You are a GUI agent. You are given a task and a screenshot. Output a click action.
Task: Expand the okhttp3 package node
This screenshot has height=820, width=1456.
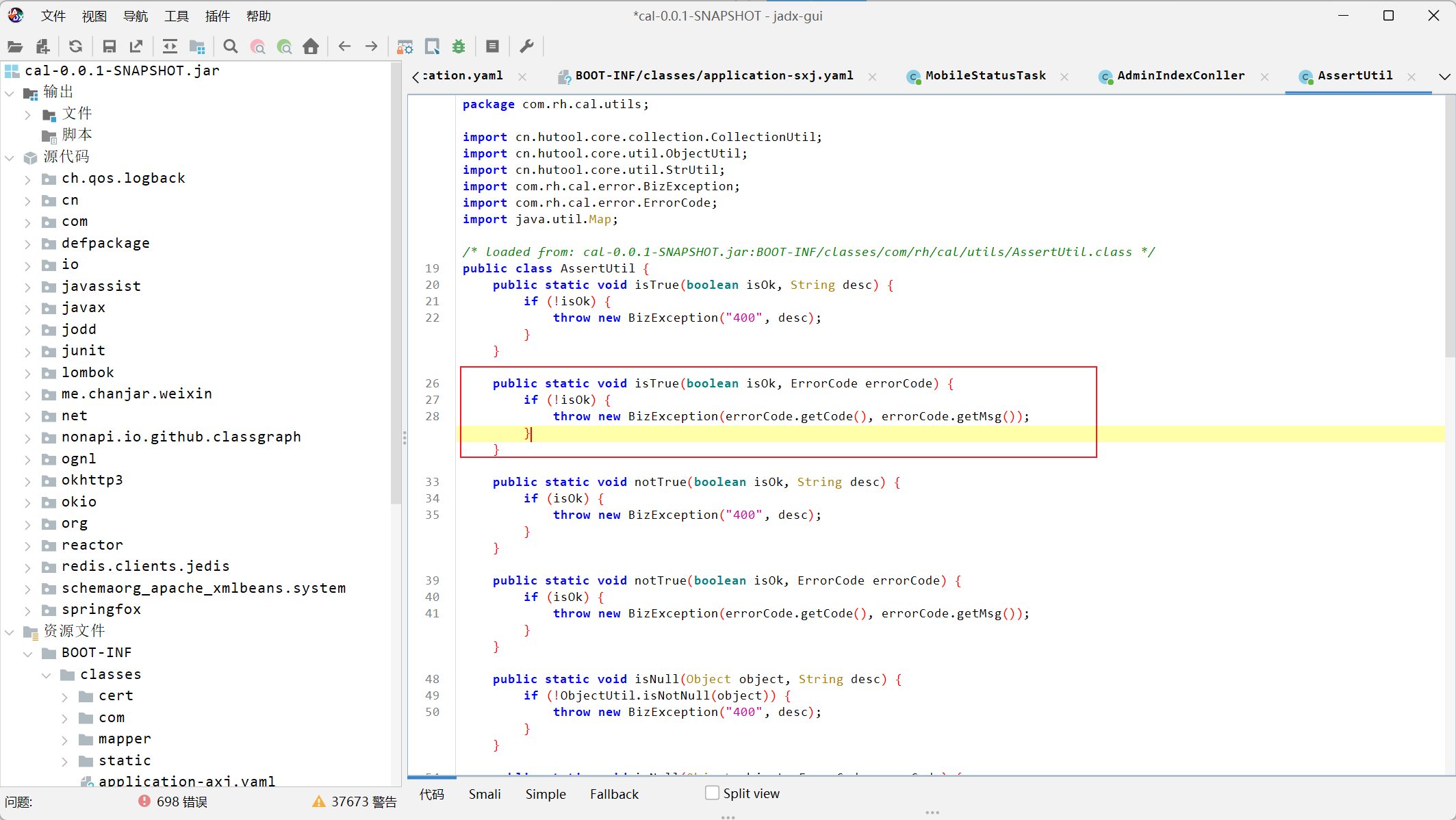[x=27, y=481]
